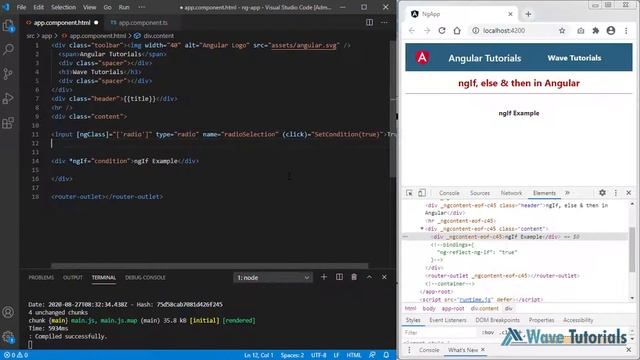Toggle DevTools device toolbar

pos(422,193)
